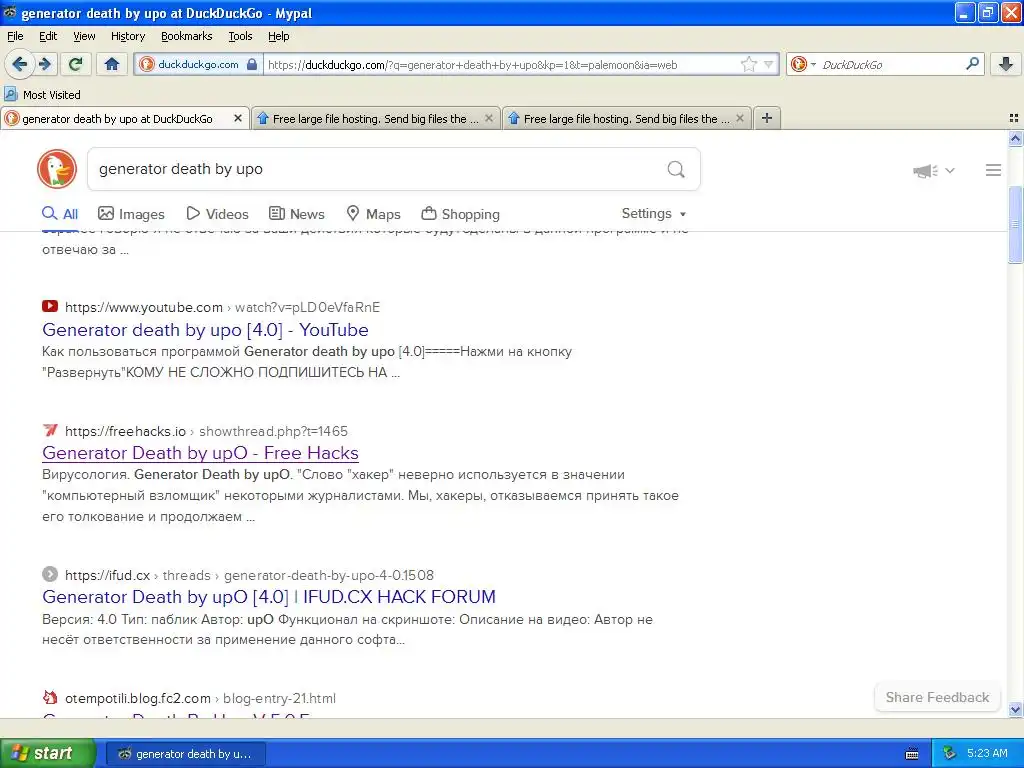
Task: Click the system tray security icon
Action: tap(950, 753)
